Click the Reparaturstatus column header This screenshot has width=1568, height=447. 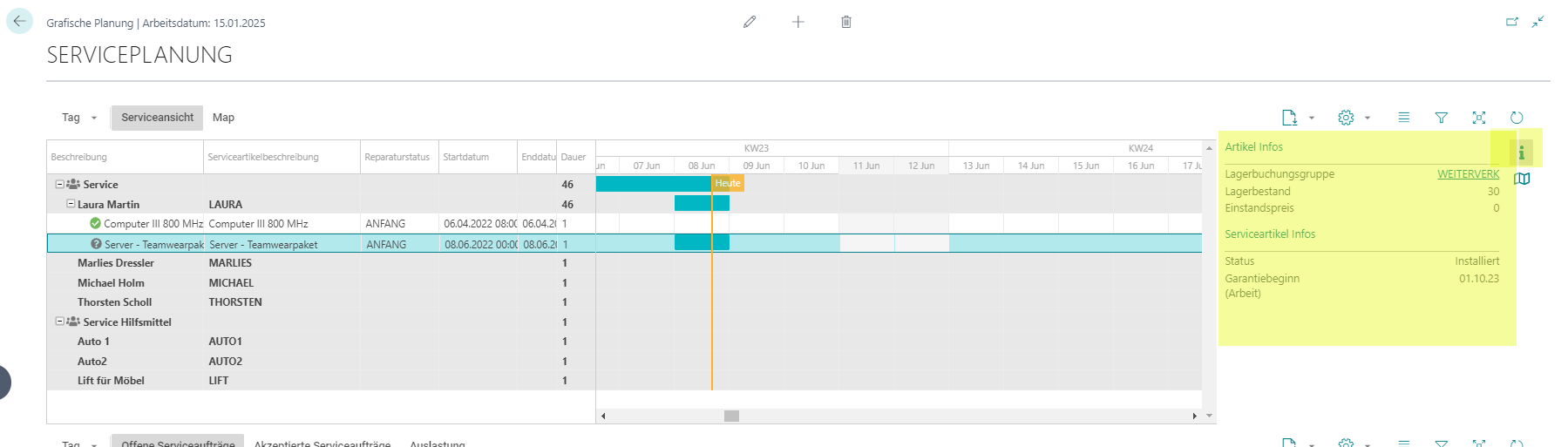click(399, 157)
